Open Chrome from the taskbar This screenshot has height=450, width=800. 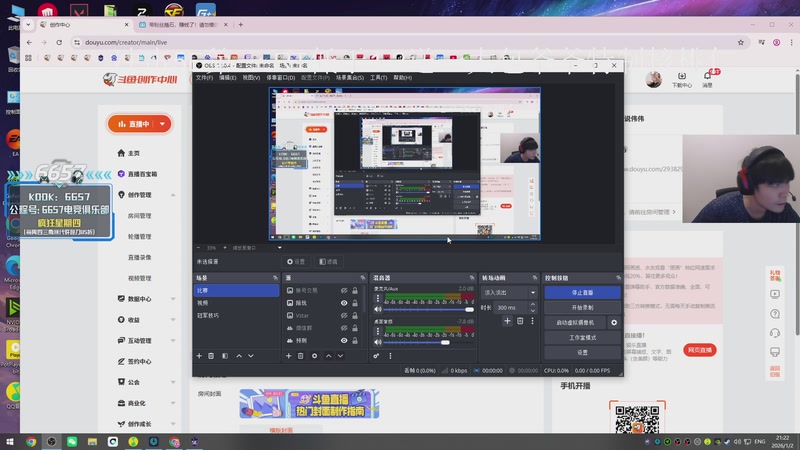click(31, 442)
